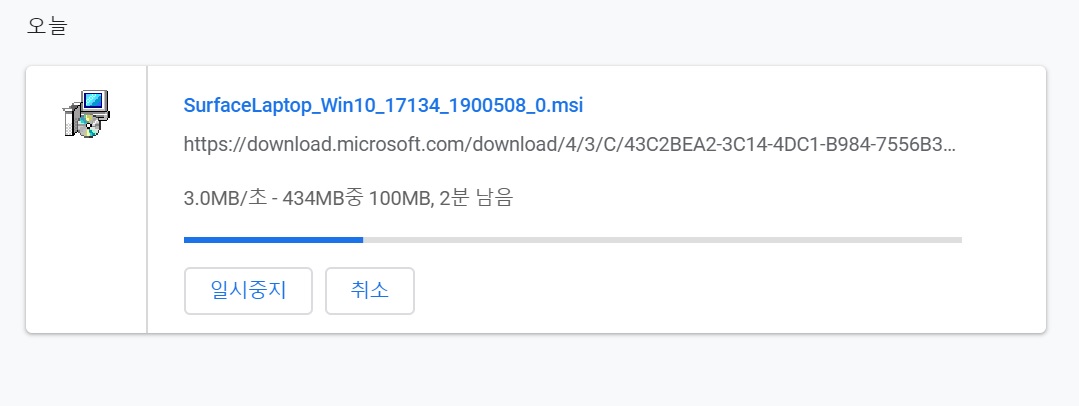Click the blue filled portion of progress bar
The width and height of the screenshot is (1079, 406).
273,239
